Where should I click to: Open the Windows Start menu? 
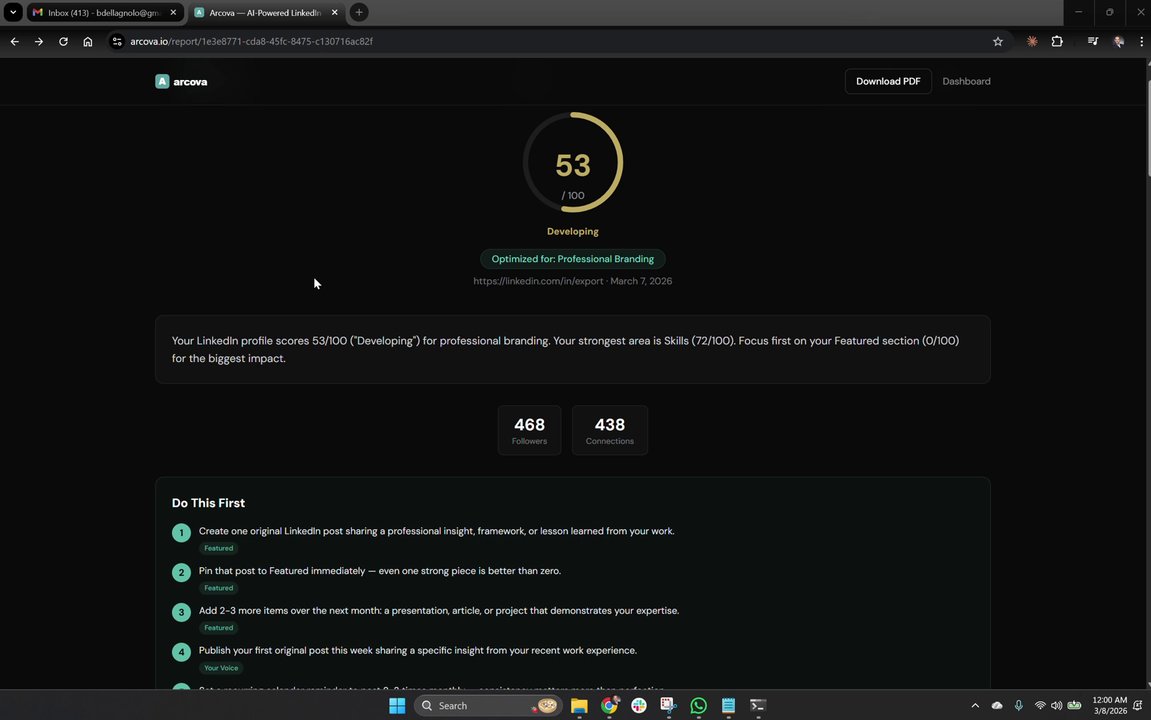pyautogui.click(x=397, y=705)
